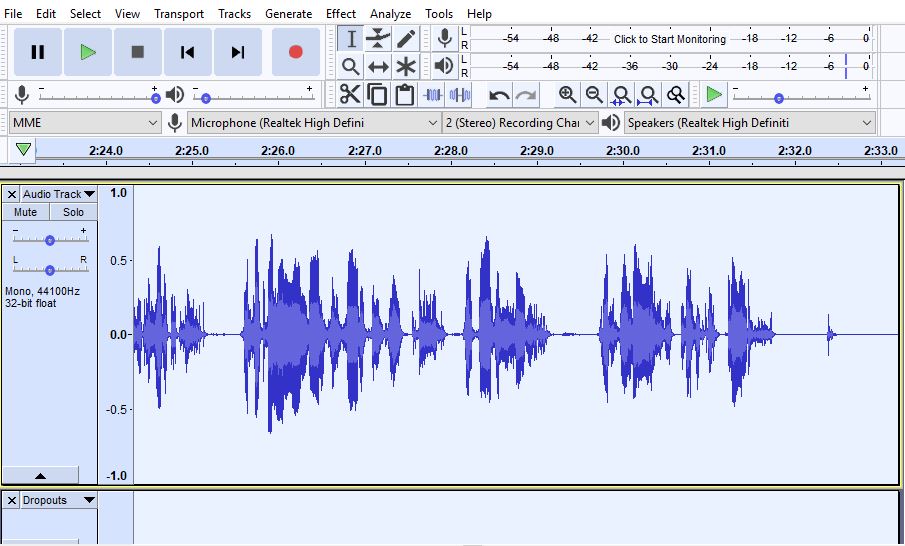Open the Edit menu

click(46, 13)
